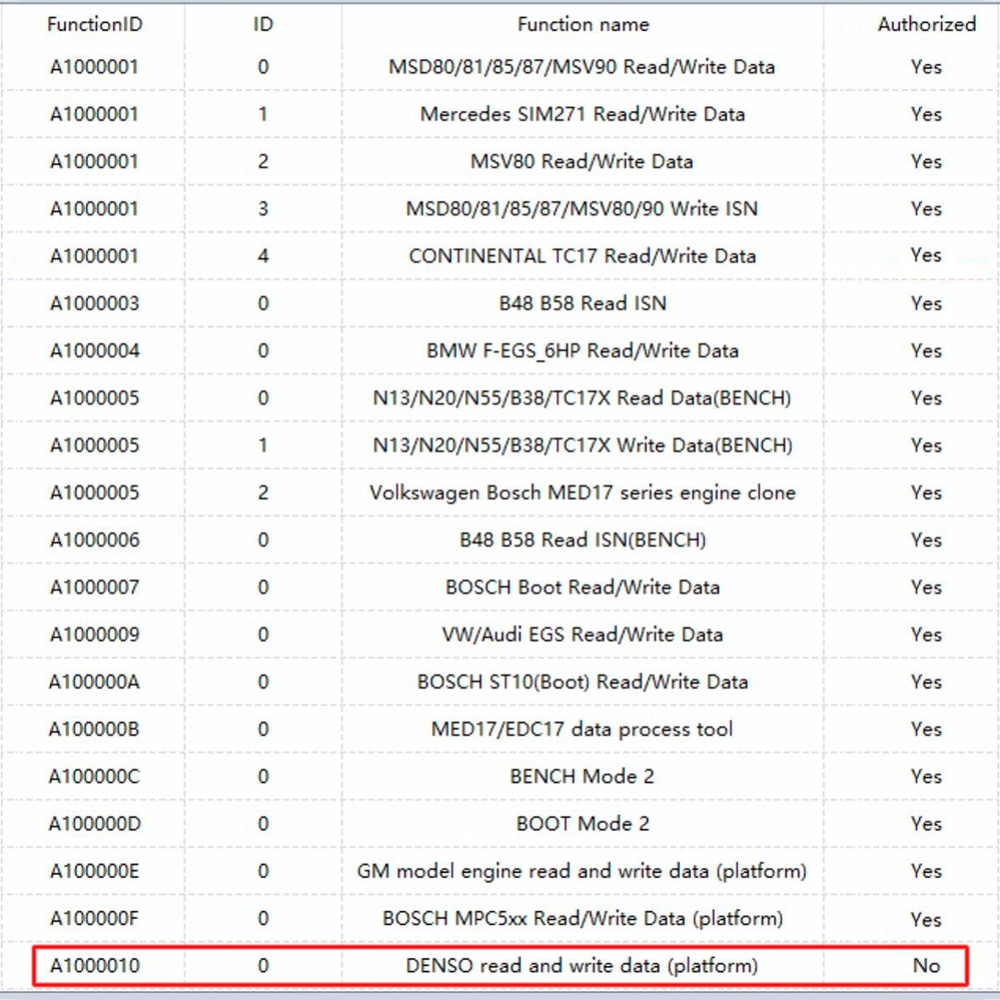Image resolution: width=1000 pixels, height=1000 pixels.
Task: Select CONTINENTAL TC17 Read/Write Data
Action: coord(582,256)
